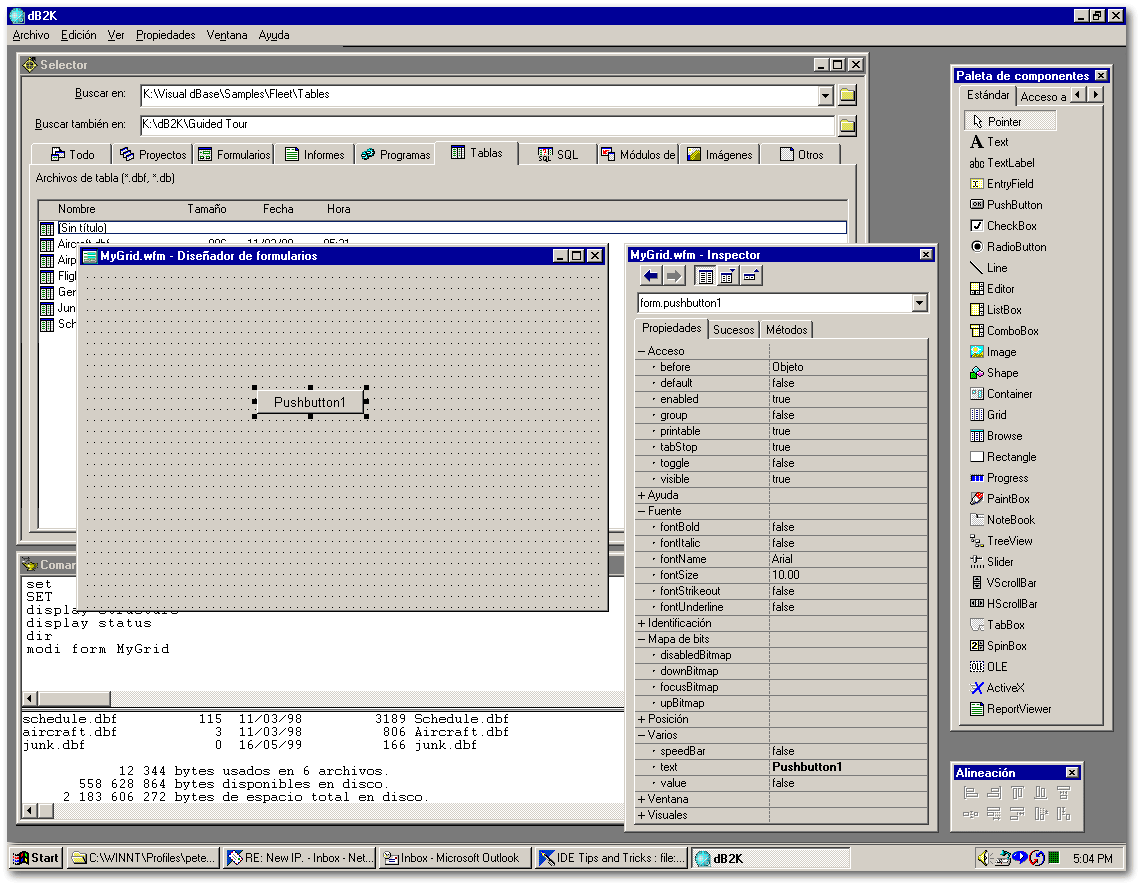Choose the Grid component
The height and width of the screenshot is (886, 1141).
pyautogui.click(x=988, y=415)
